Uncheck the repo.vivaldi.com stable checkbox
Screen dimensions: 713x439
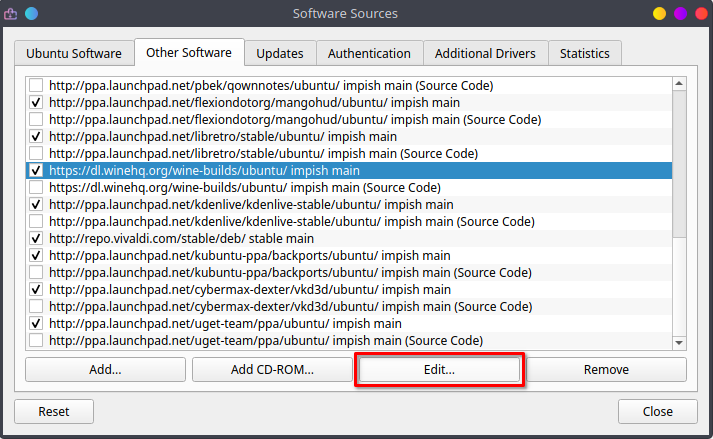point(36,238)
